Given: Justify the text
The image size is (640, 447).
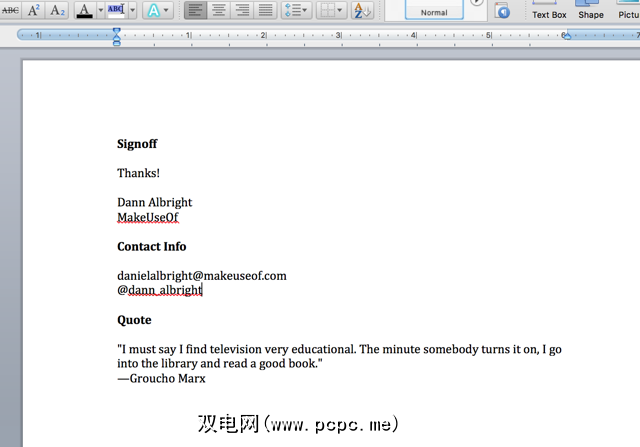Looking at the screenshot, I should click(265, 10).
